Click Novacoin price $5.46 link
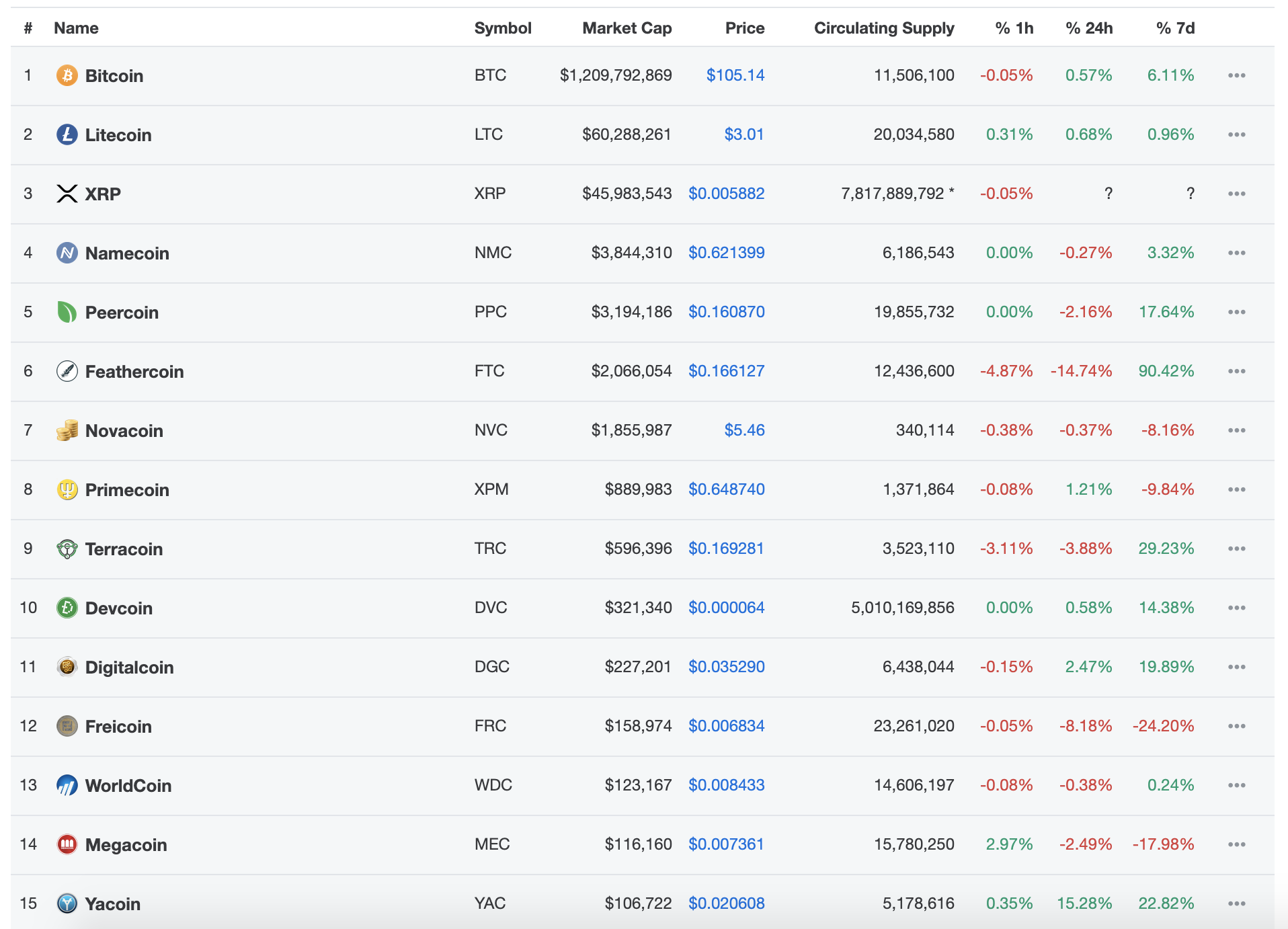The image size is (1288, 929). 745,430
